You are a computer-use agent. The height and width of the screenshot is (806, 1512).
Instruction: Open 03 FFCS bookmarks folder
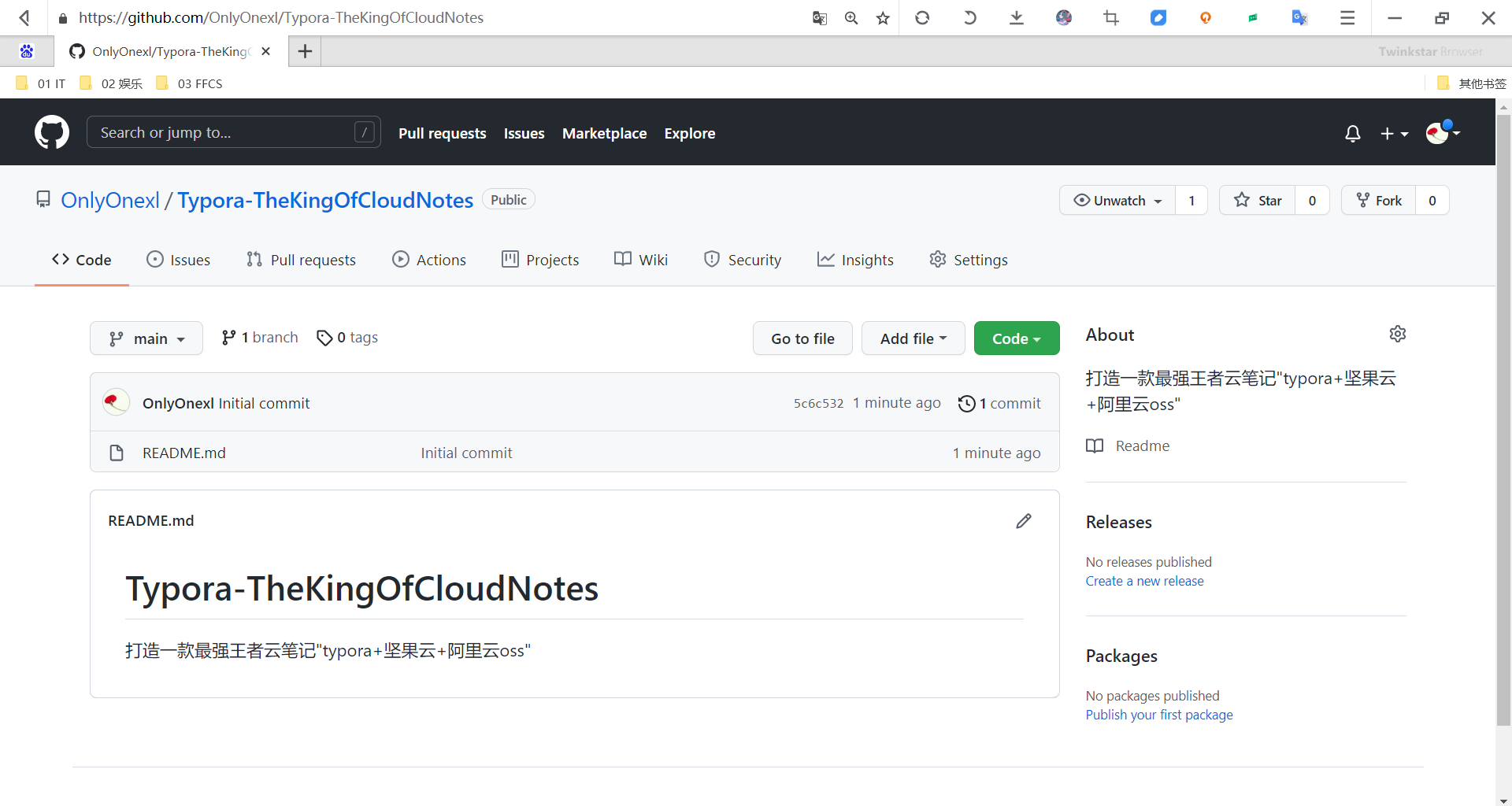(190, 83)
